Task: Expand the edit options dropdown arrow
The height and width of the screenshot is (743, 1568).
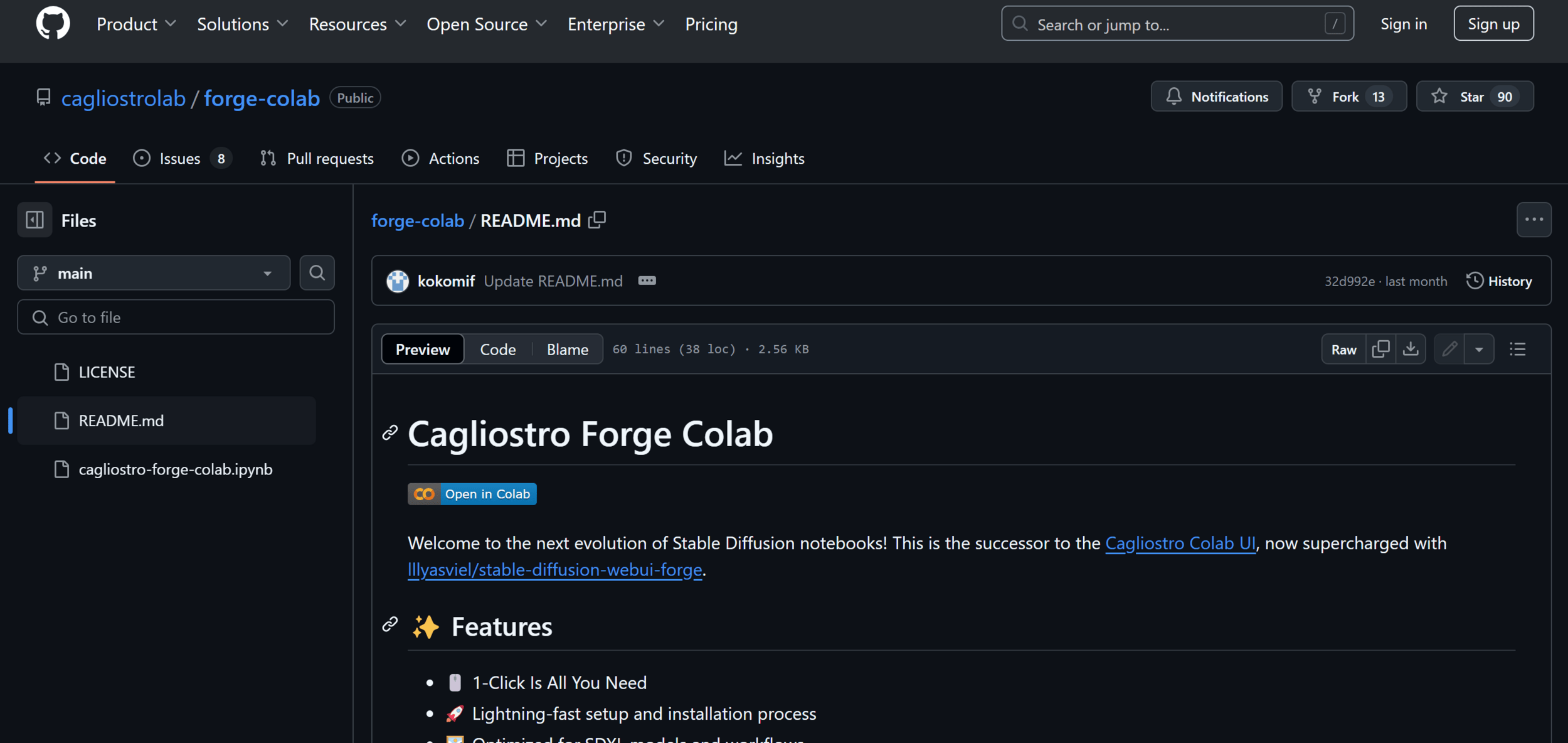Action: pos(1479,349)
